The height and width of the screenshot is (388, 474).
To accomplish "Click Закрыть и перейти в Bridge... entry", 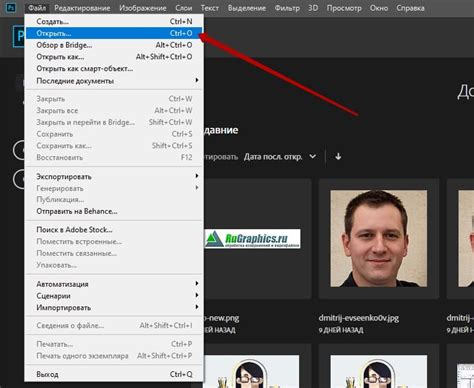I will tap(114, 122).
